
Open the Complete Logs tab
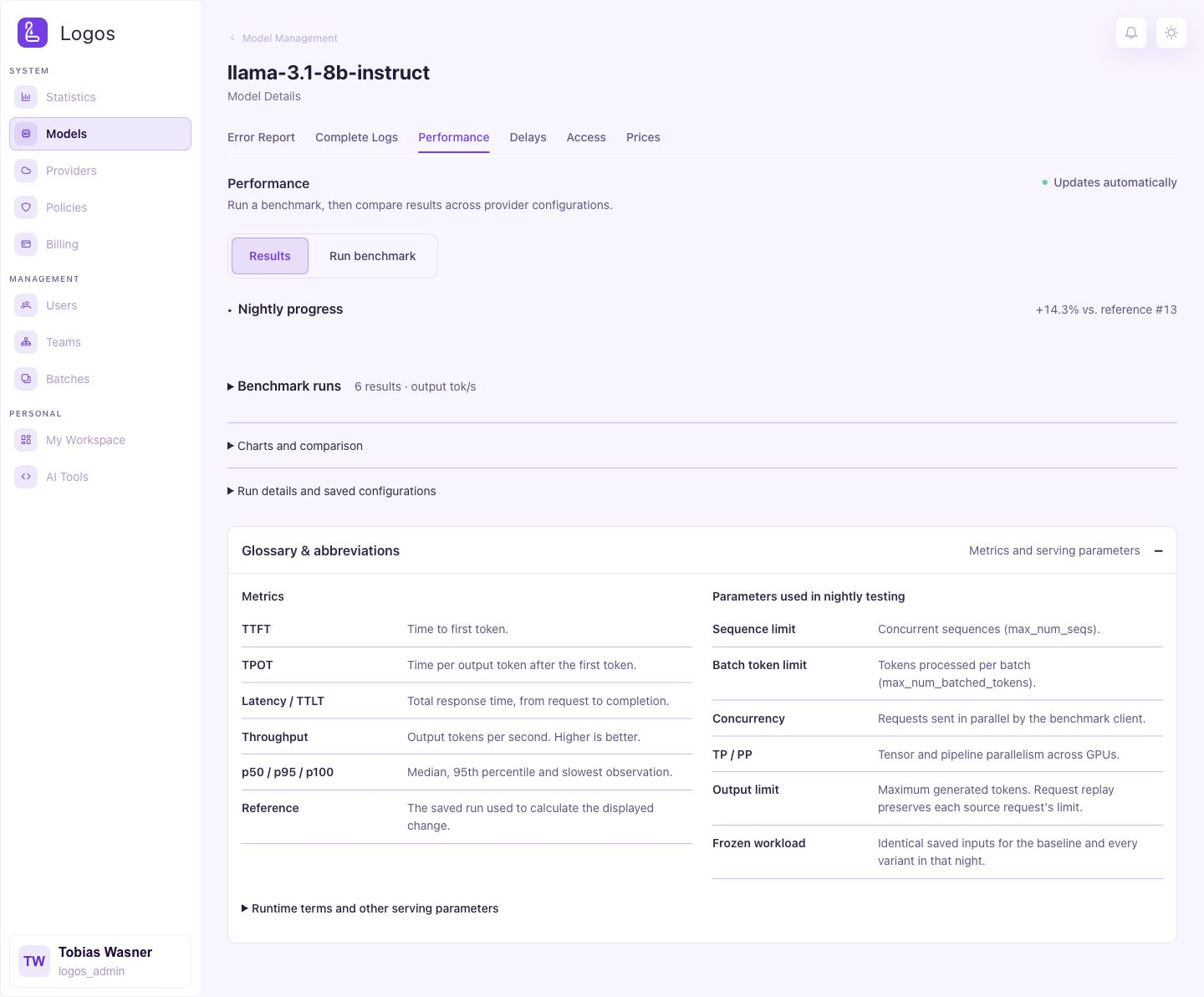(356, 137)
